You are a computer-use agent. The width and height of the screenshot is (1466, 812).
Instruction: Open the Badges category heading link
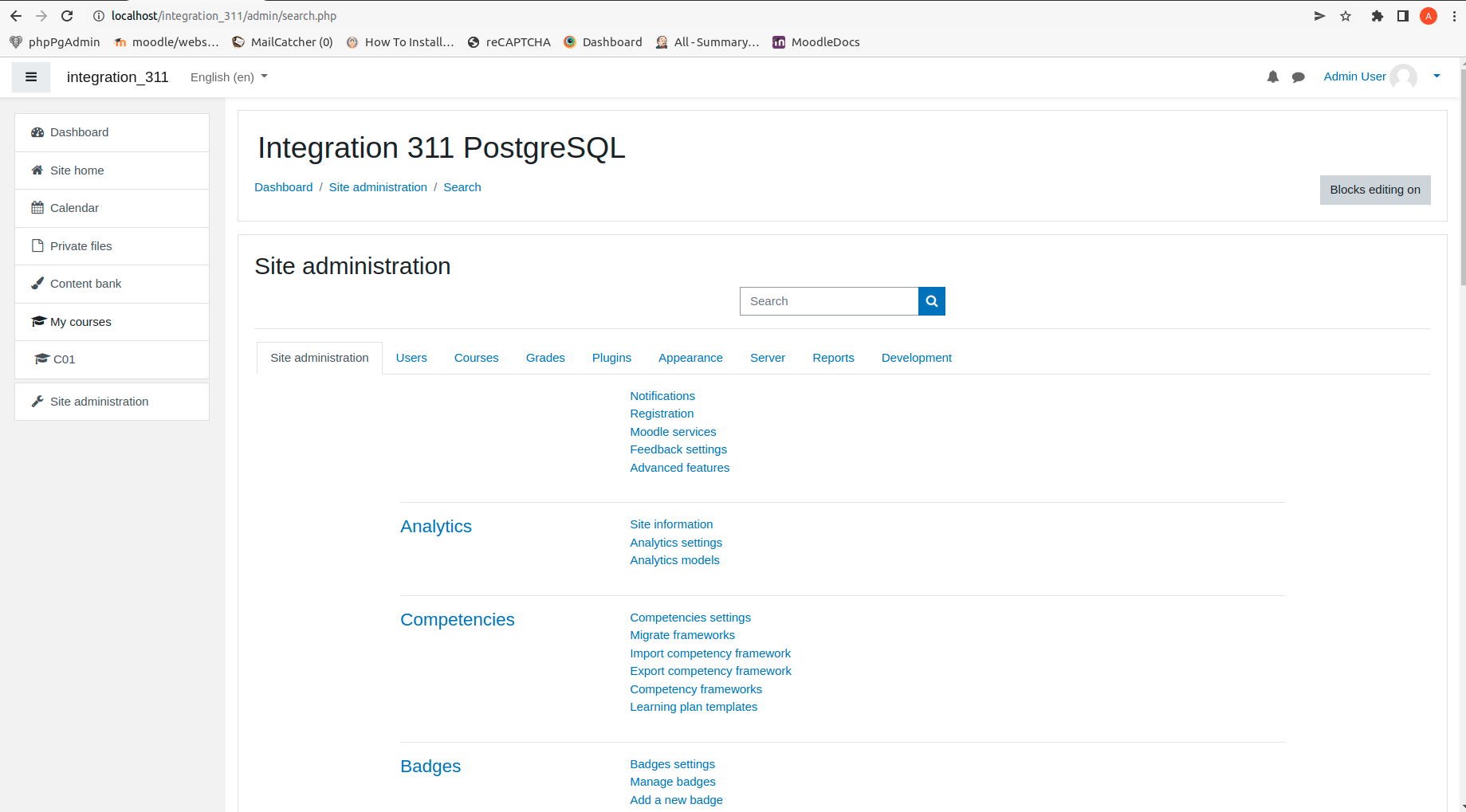(x=430, y=767)
